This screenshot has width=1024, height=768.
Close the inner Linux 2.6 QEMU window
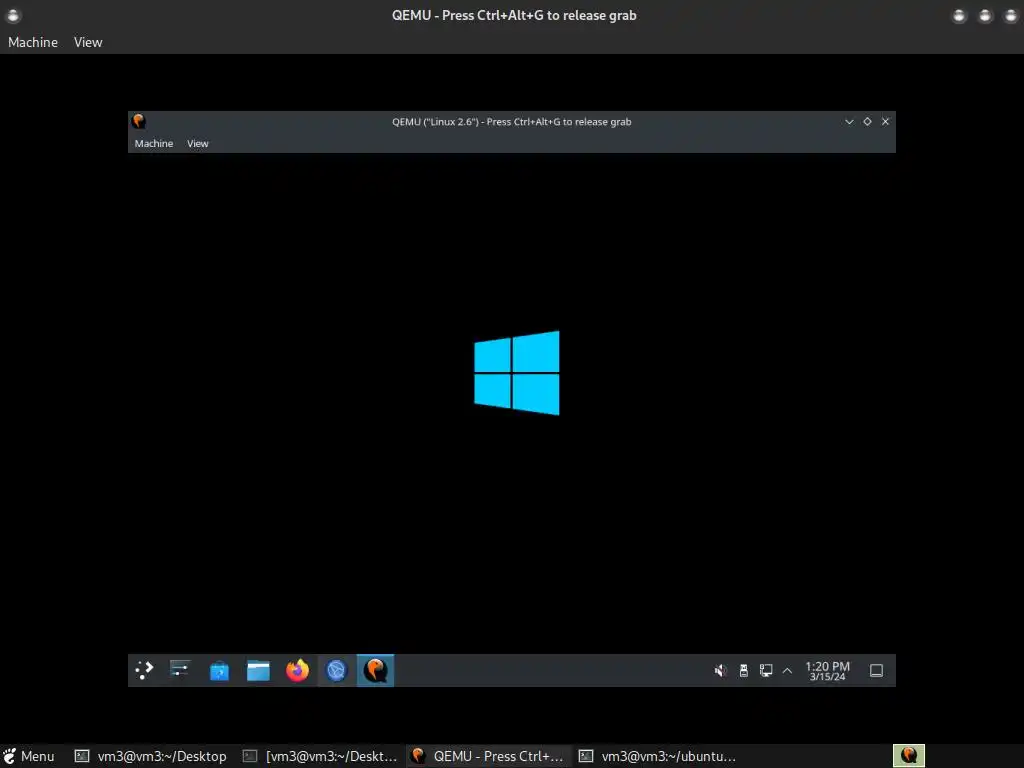tap(886, 121)
